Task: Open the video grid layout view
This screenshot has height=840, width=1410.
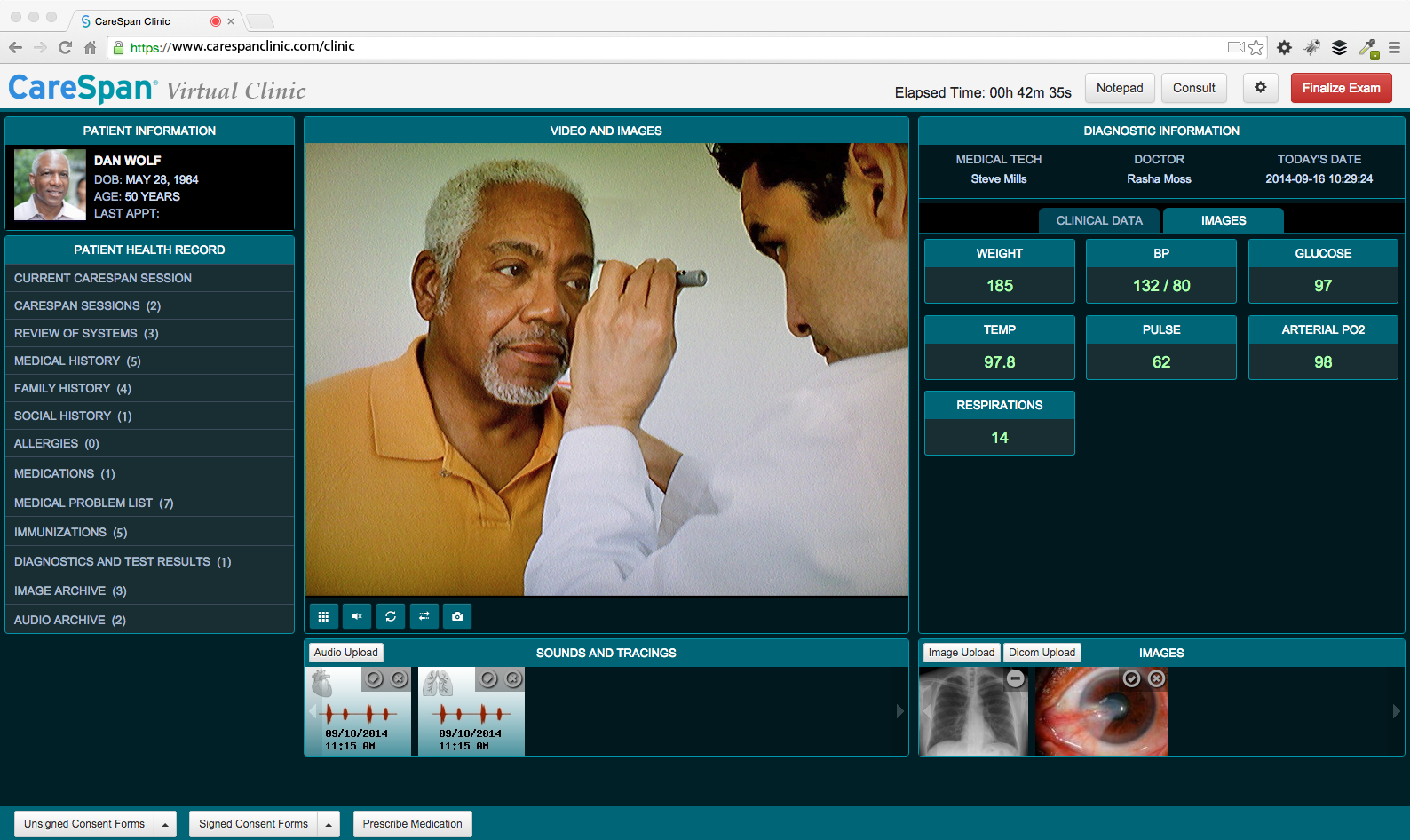Action: tap(323, 616)
